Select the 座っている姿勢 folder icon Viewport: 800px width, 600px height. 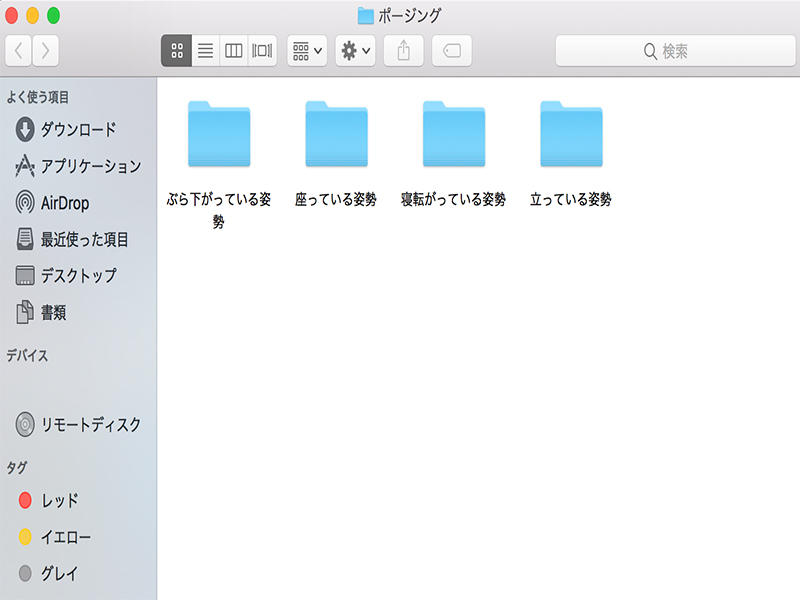336,134
